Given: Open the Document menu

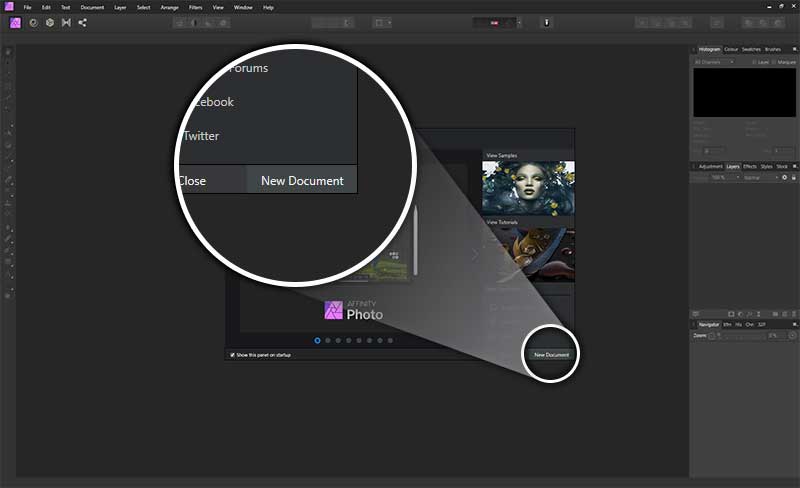Looking at the screenshot, I should (x=92, y=8).
